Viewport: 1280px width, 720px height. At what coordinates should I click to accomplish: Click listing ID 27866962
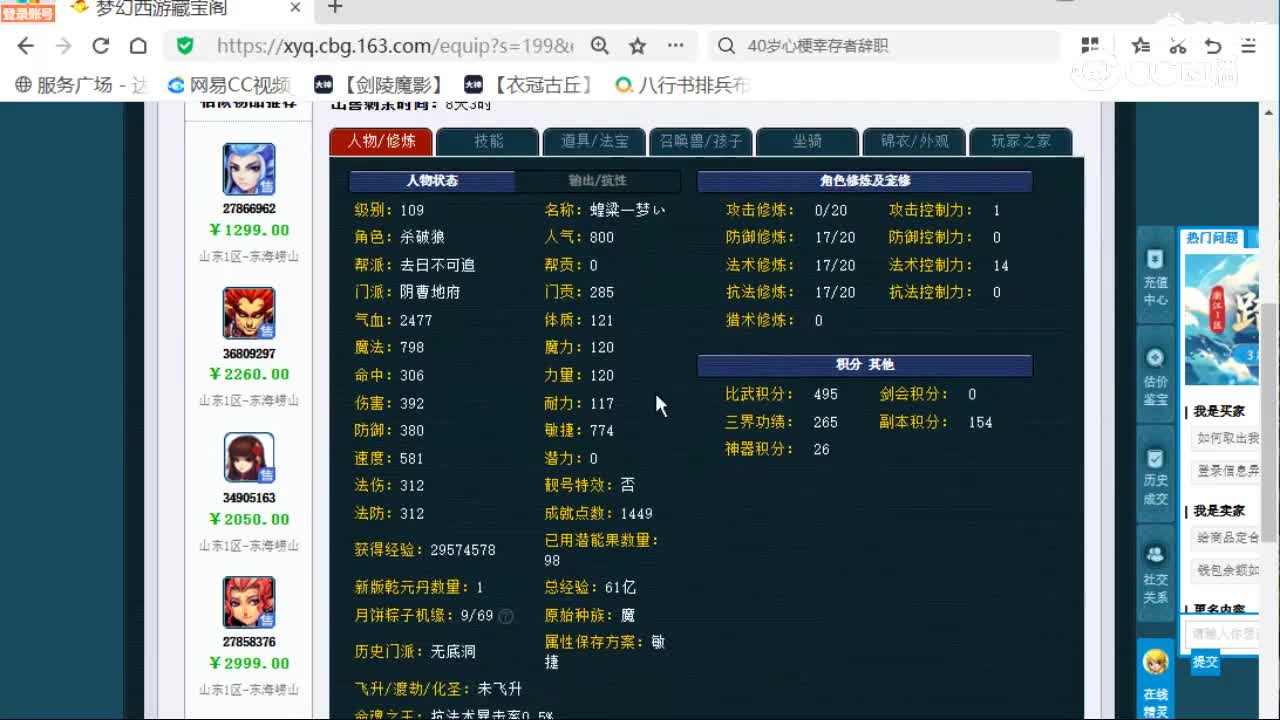pyautogui.click(x=249, y=209)
